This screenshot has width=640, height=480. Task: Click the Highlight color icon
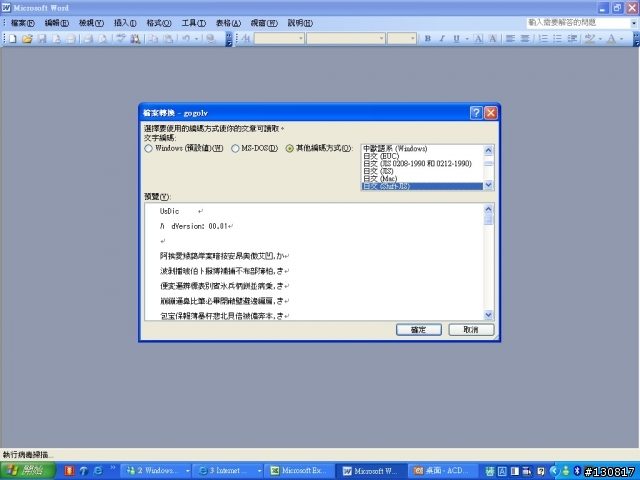tap(589, 39)
